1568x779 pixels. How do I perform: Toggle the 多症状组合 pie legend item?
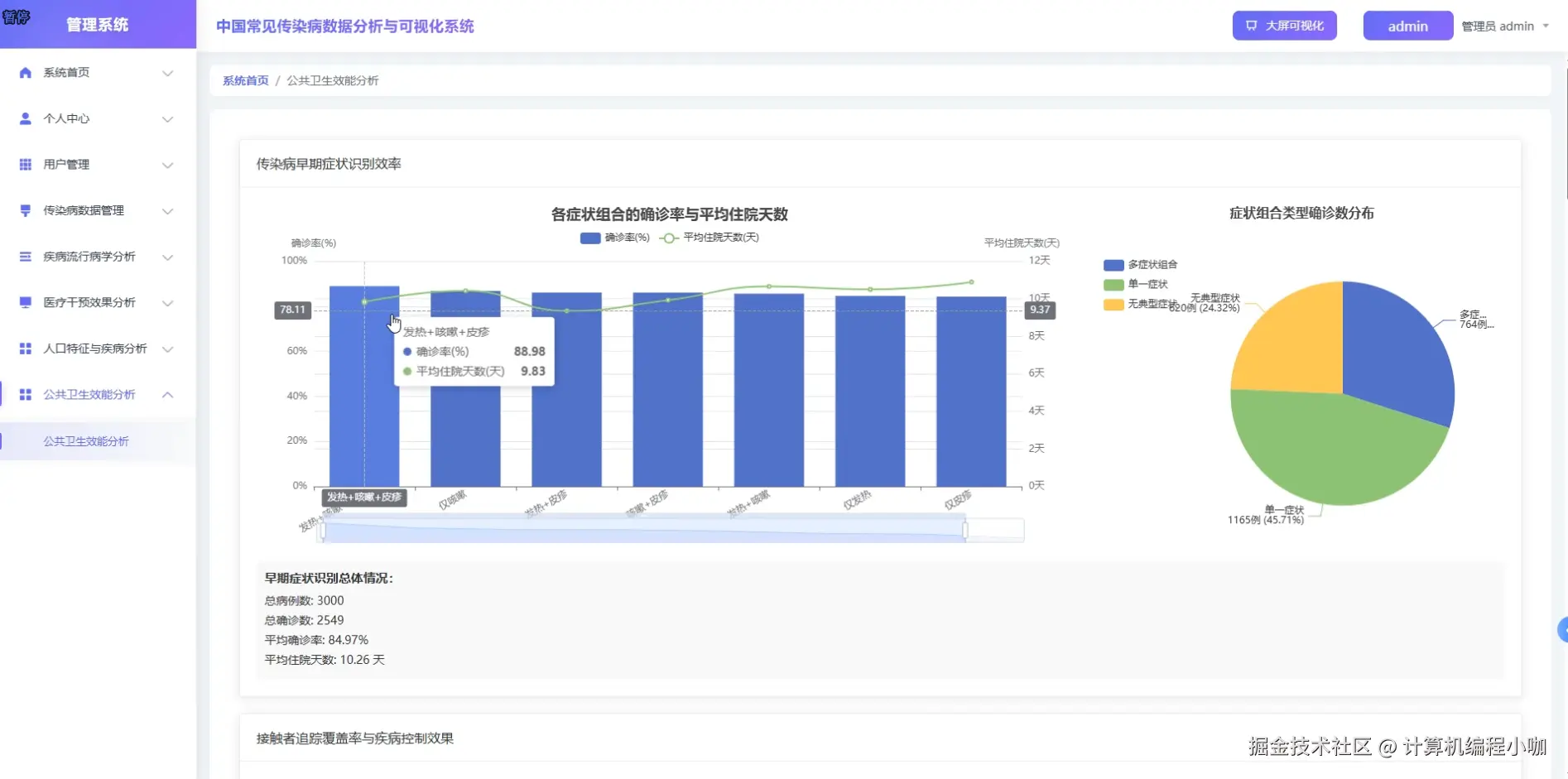tap(1141, 265)
